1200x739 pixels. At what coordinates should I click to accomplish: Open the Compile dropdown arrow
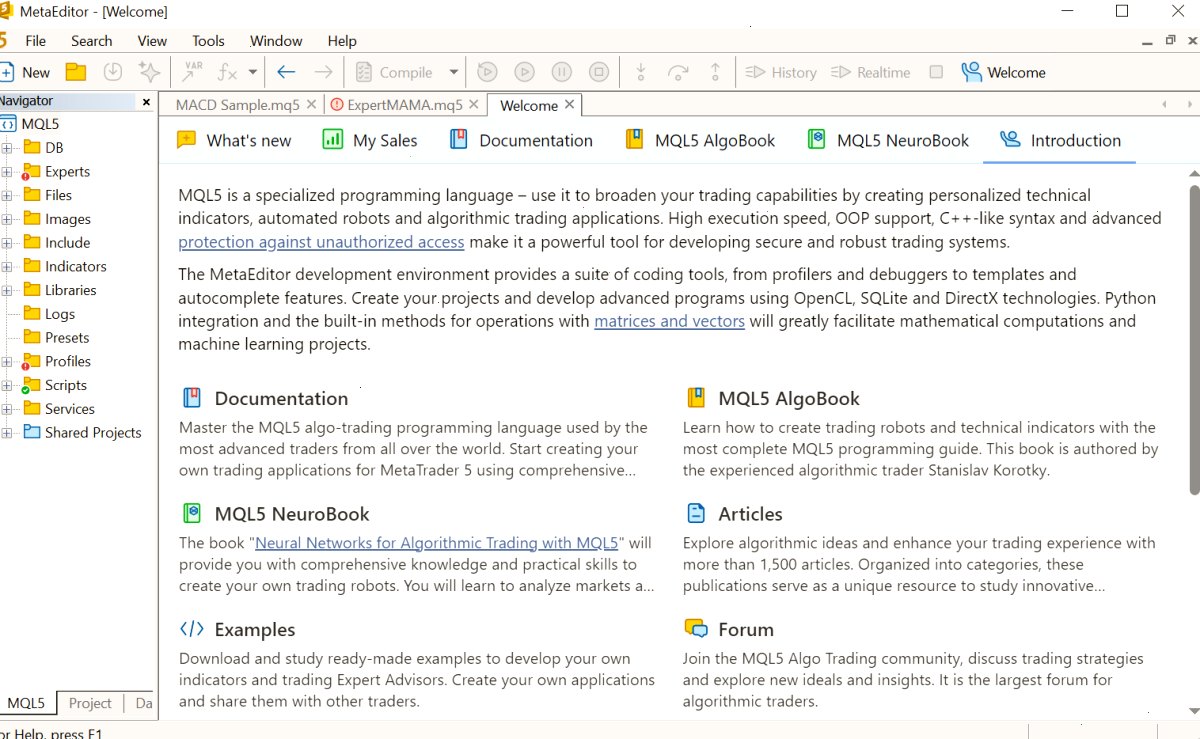coord(453,72)
